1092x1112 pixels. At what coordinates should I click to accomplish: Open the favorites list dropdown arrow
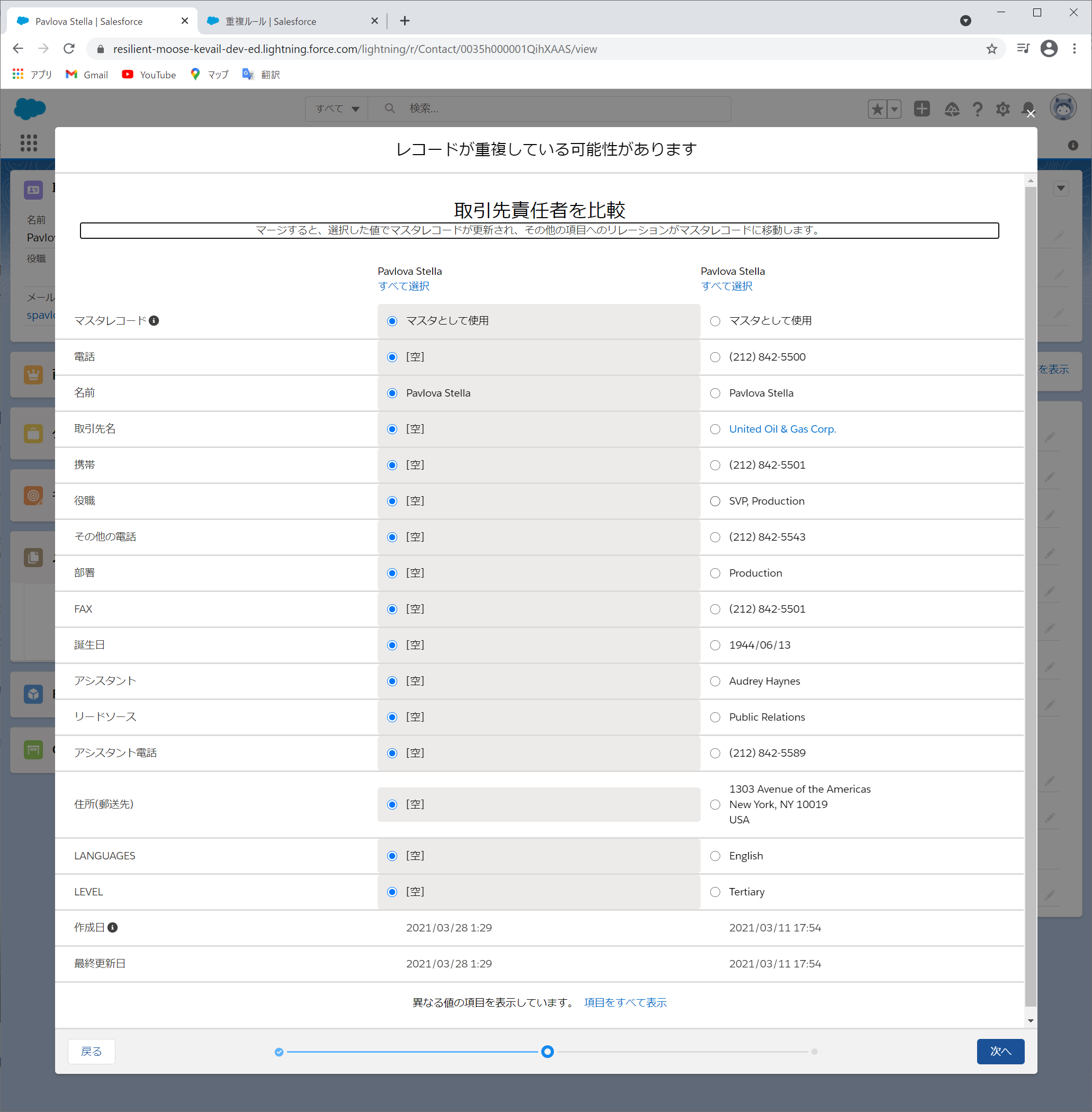pyautogui.click(x=894, y=109)
